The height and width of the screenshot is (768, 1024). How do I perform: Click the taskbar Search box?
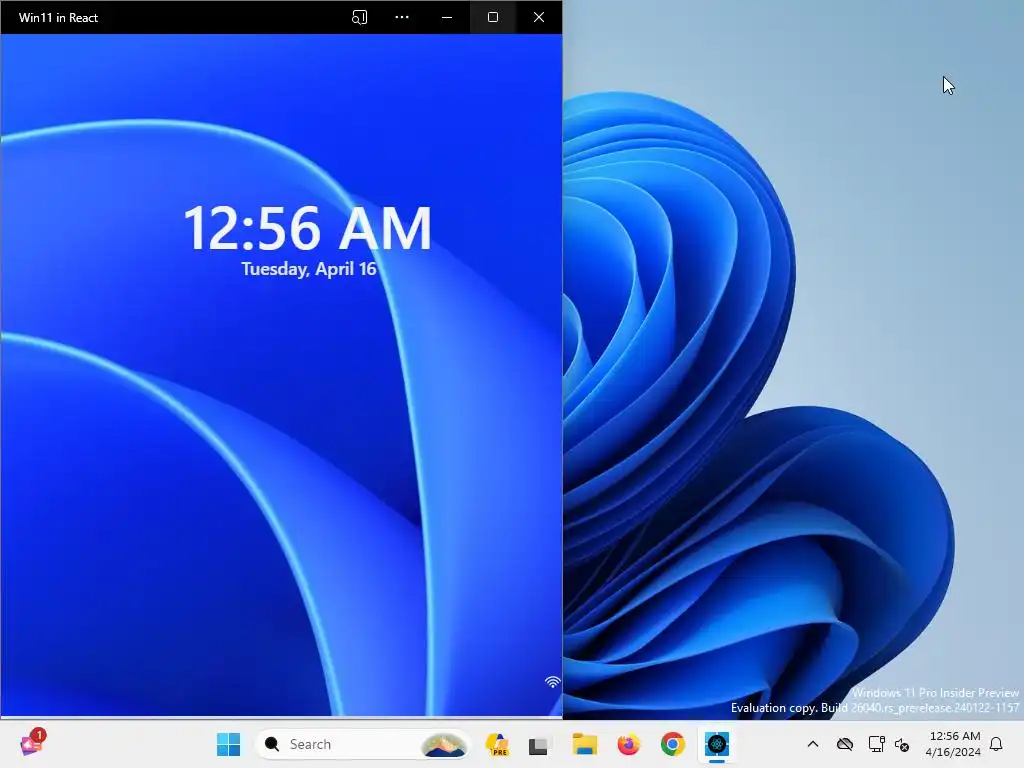(x=362, y=744)
